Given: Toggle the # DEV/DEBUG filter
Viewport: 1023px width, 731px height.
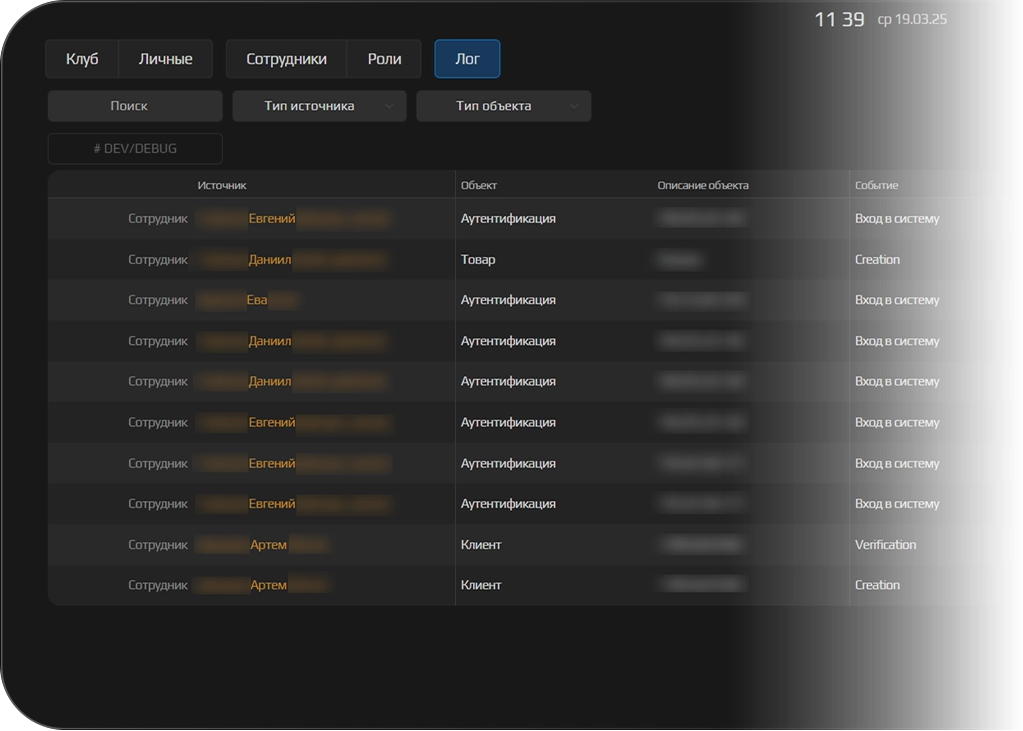Looking at the screenshot, I should (x=135, y=148).
